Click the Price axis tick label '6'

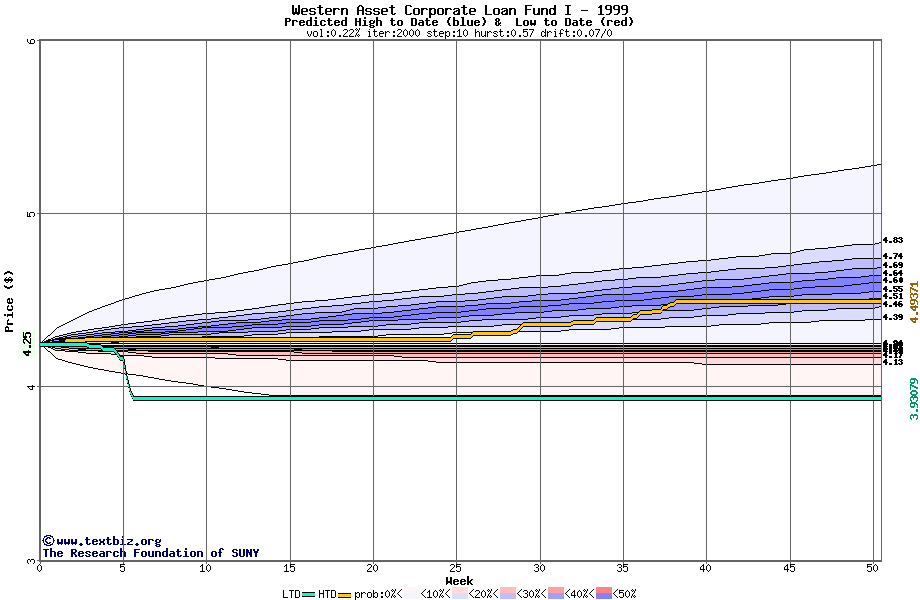[x=32, y=41]
